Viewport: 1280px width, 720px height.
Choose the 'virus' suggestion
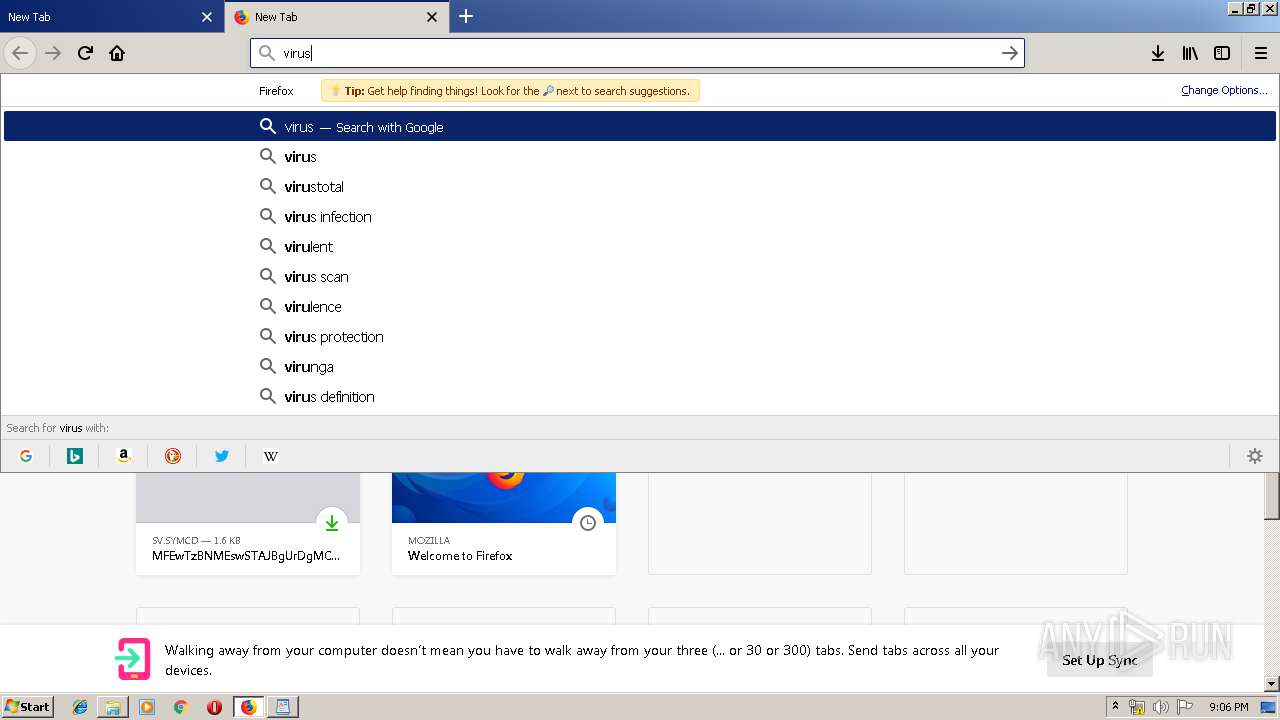pyautogui.click(x=640, y=156)
